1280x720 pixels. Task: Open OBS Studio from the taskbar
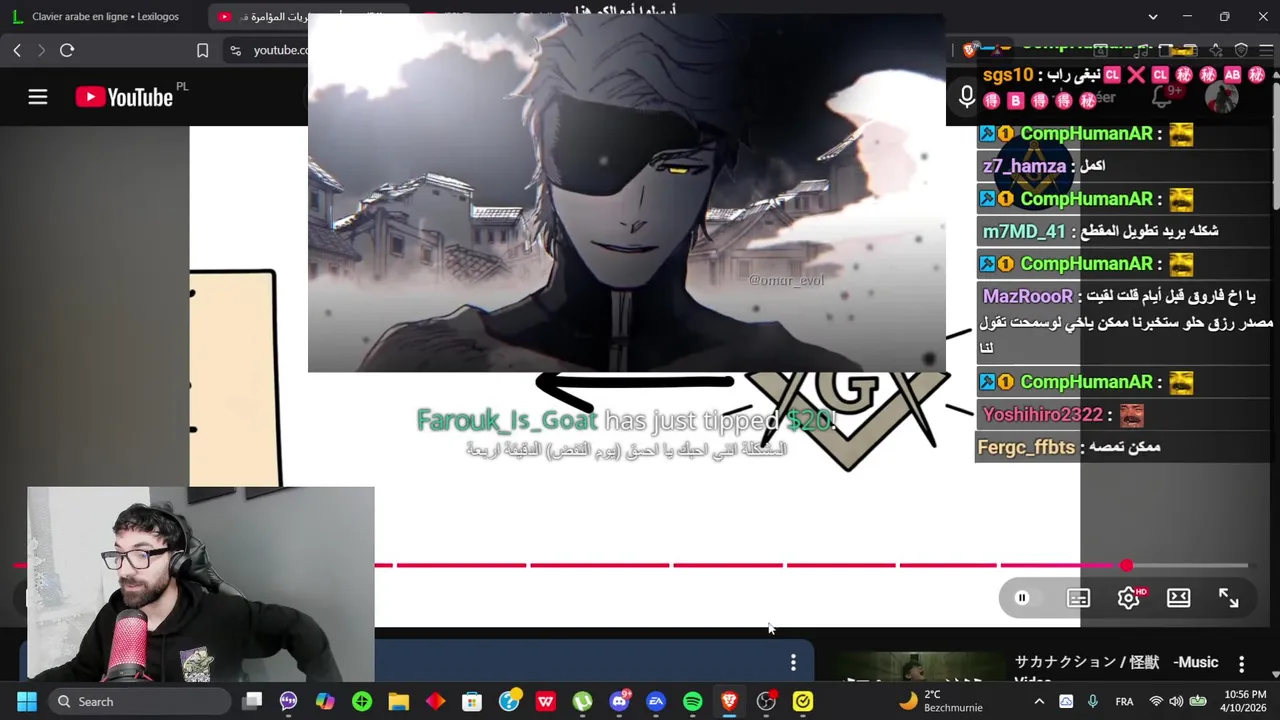[766, 701]
